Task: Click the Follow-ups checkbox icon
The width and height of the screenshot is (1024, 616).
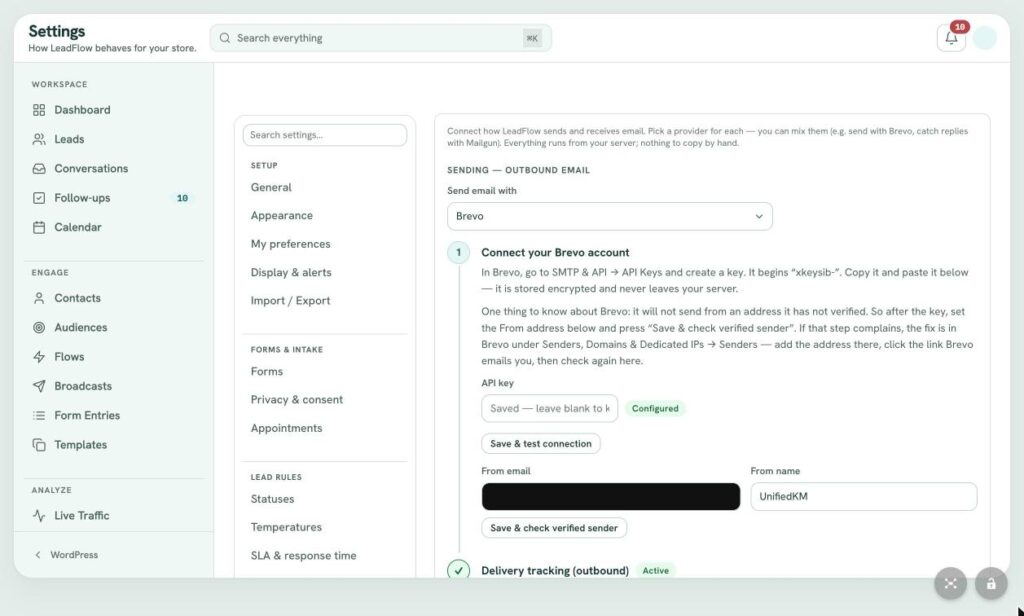Action: point(39,198)
